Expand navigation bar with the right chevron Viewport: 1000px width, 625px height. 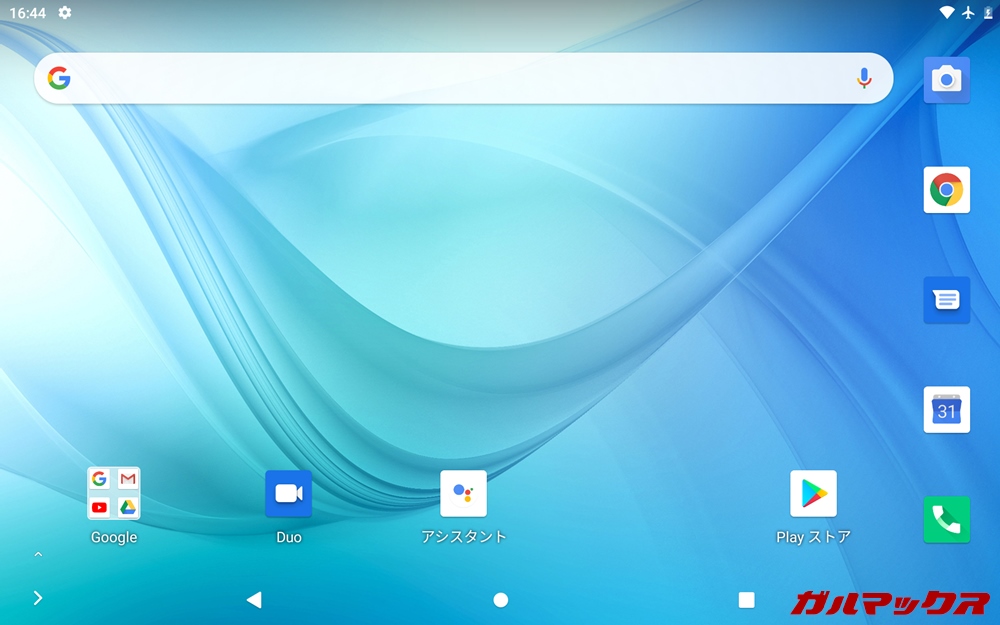pyautogui.click(x=38, y=598)
